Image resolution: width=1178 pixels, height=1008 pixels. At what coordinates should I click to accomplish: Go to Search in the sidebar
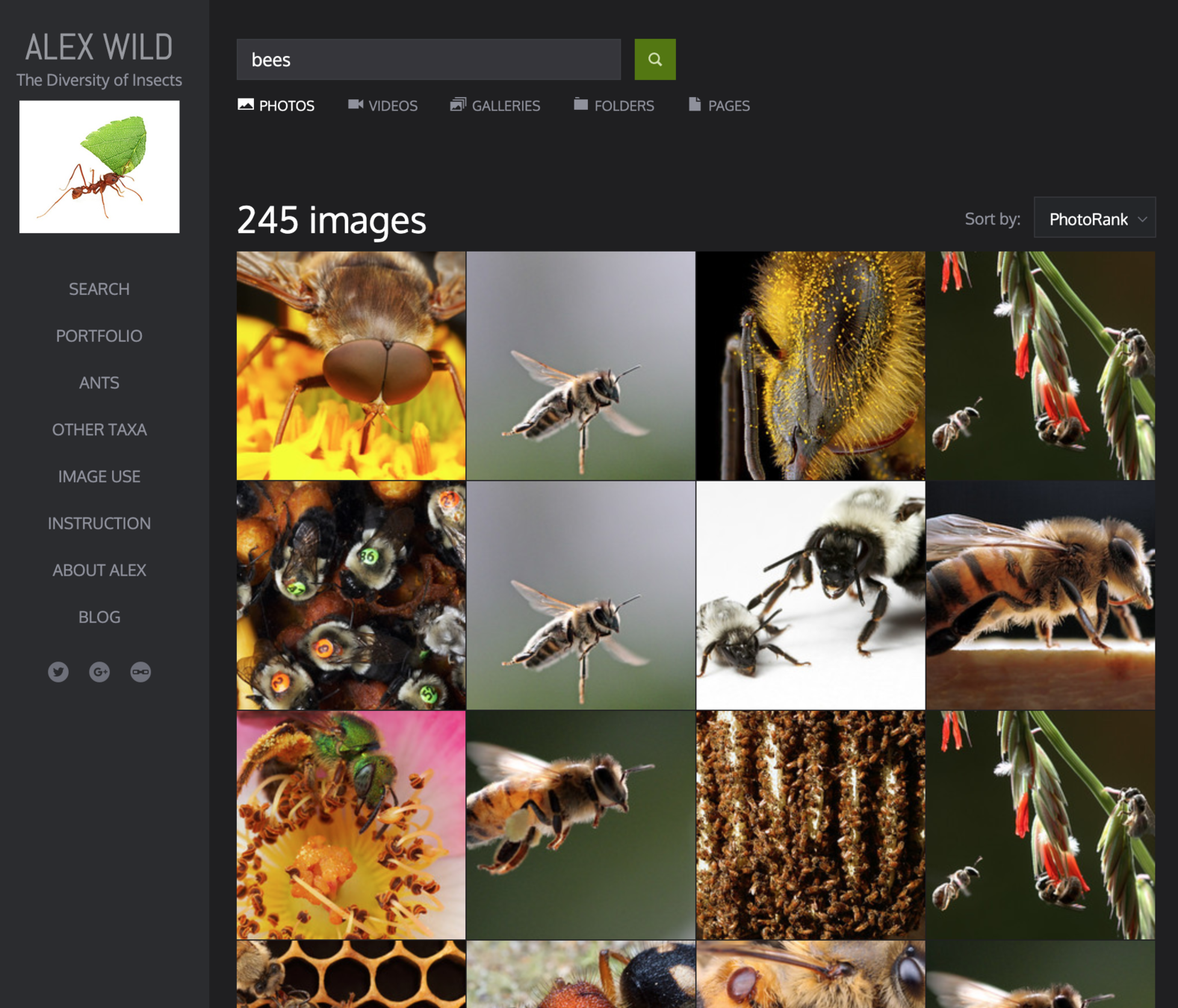(x=99, y=289)
